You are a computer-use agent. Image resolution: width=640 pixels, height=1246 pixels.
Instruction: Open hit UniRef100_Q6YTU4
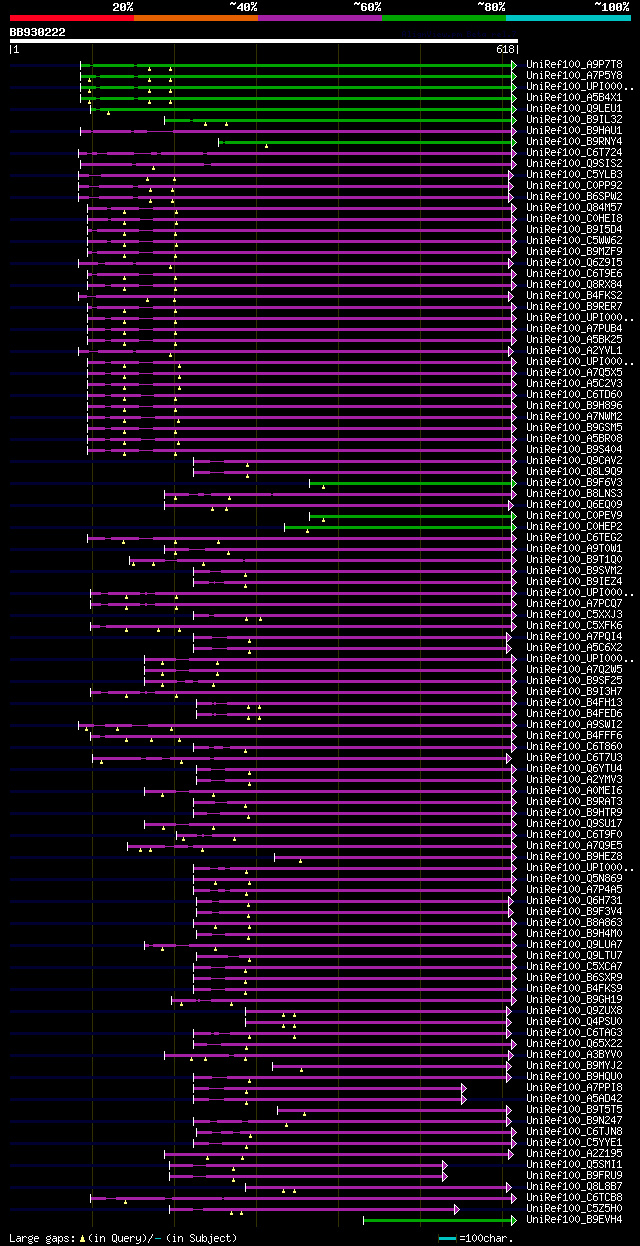[x=574, y=769]
